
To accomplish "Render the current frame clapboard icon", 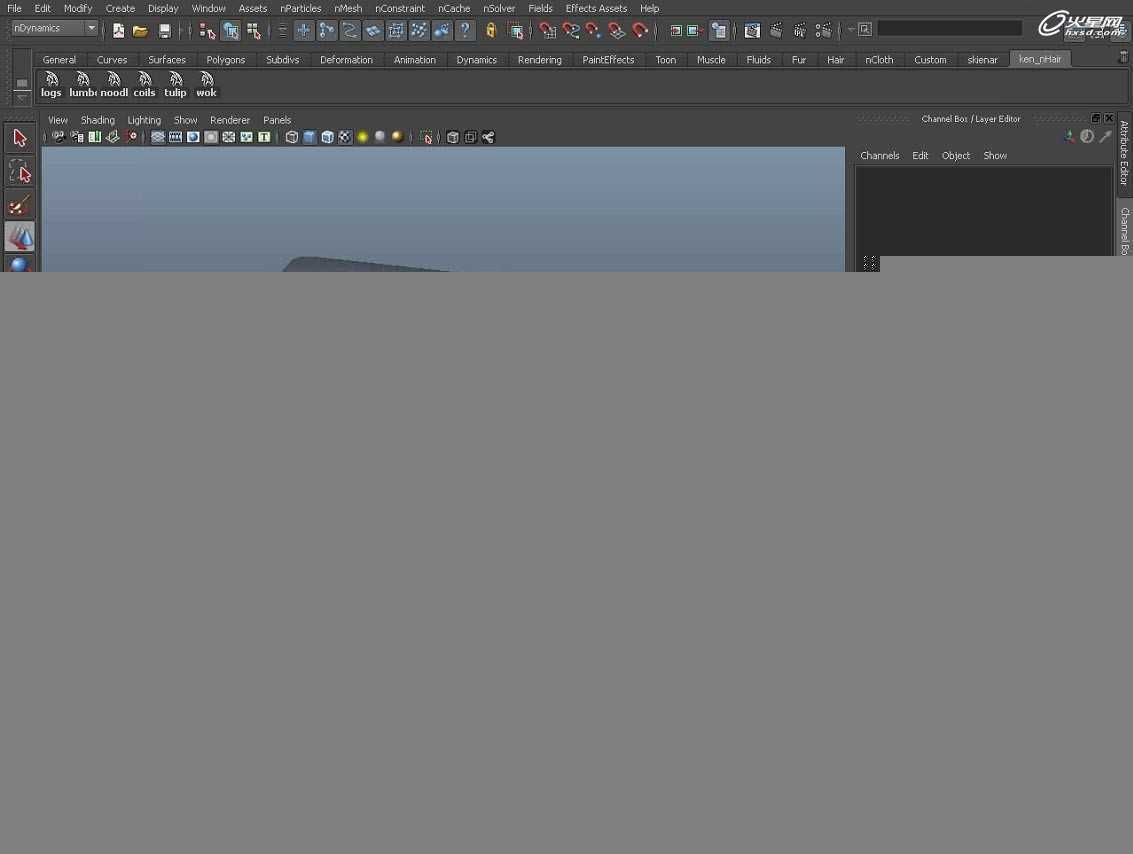I will [776, 30].
